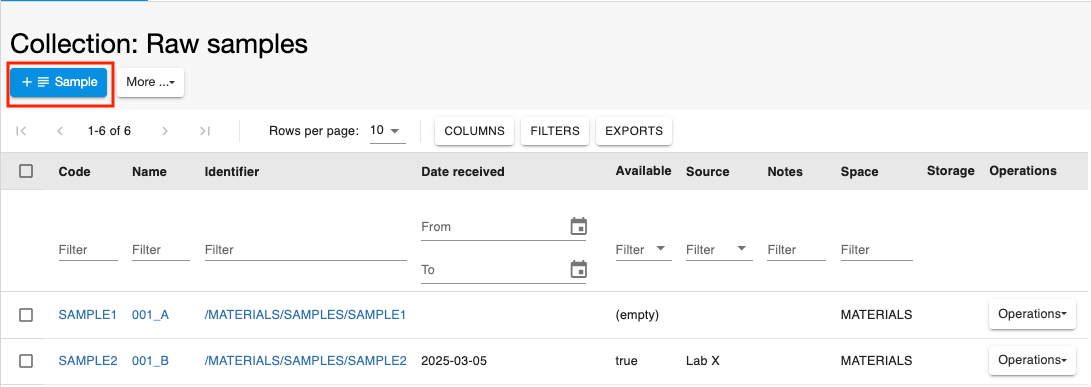Open the Source filter dropdown
The height and width of the screenshot is (387, 1091).
pos(719,249)
